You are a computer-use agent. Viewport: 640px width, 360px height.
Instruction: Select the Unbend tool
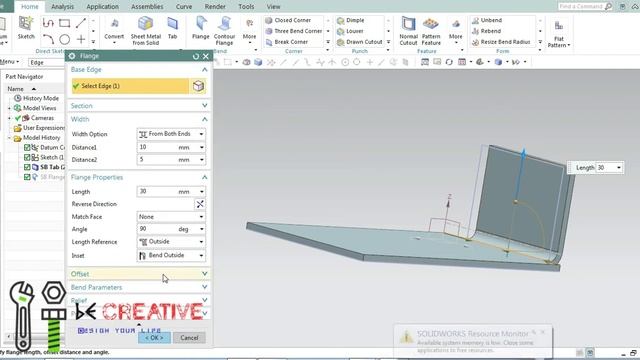click(487, 20)
